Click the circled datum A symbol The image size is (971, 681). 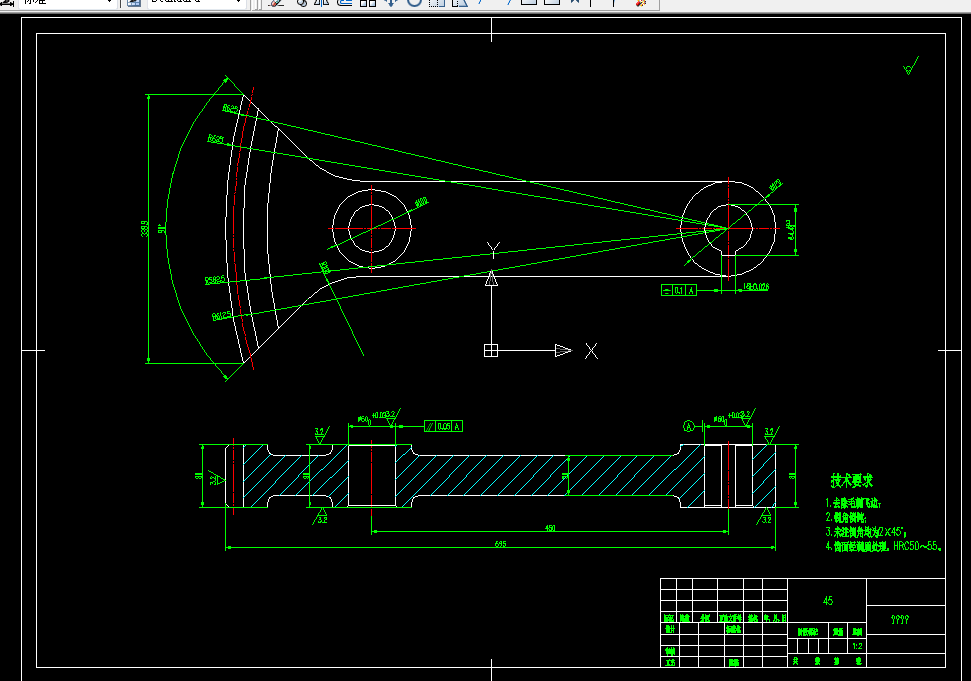pos(689,426)
